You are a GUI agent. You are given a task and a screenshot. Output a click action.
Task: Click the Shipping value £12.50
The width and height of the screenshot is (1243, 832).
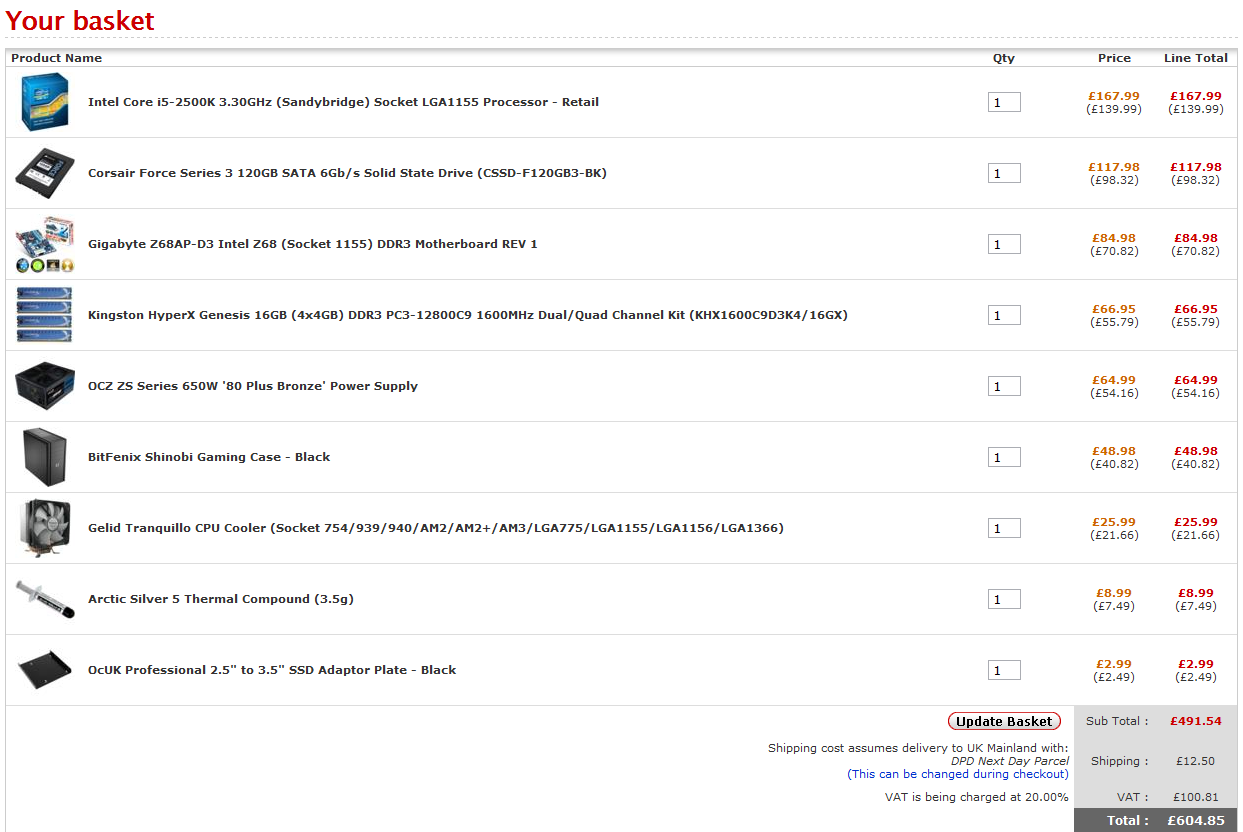pos(1196,761)
